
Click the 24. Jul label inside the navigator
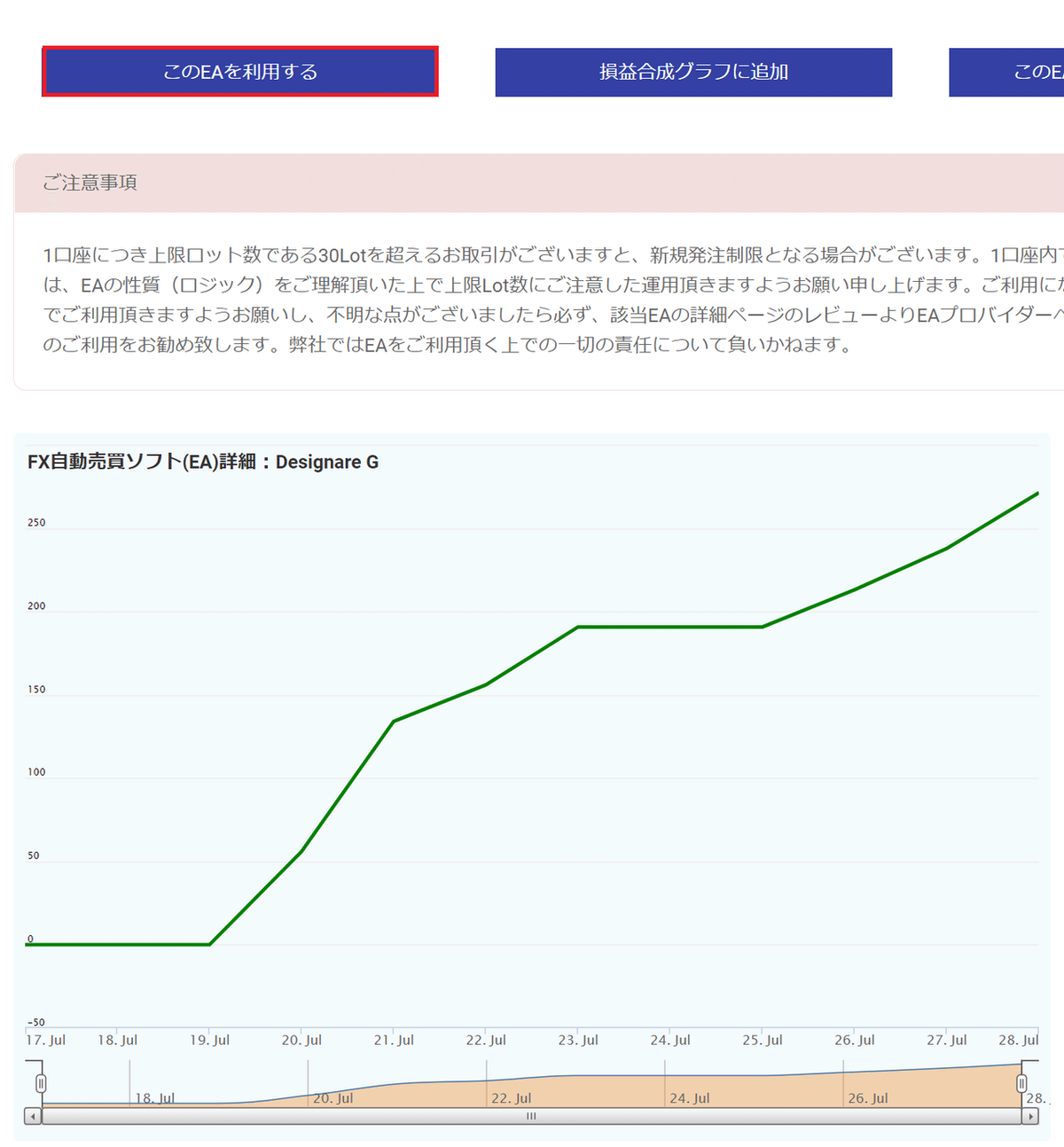pyautogui.click(x=690, y=1098)
